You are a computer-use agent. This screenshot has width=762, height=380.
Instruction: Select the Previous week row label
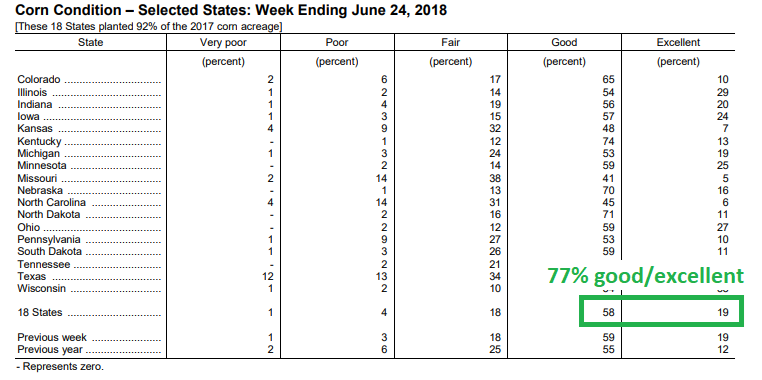[52, 337]
